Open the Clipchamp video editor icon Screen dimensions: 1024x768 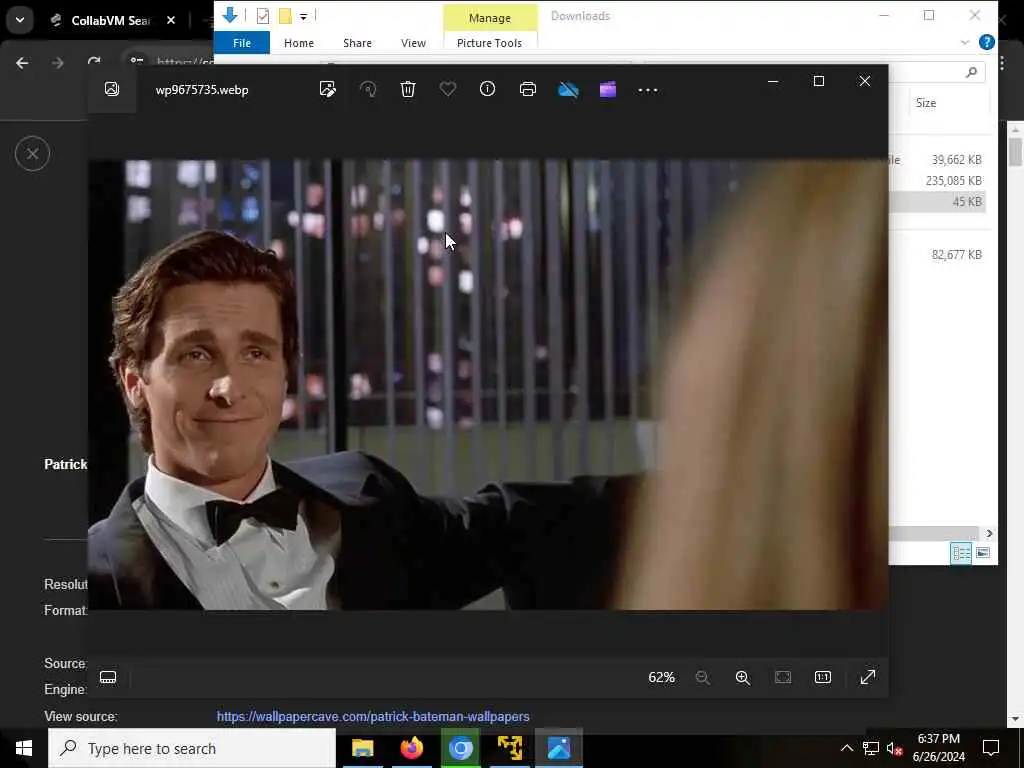tap(608, 89)
